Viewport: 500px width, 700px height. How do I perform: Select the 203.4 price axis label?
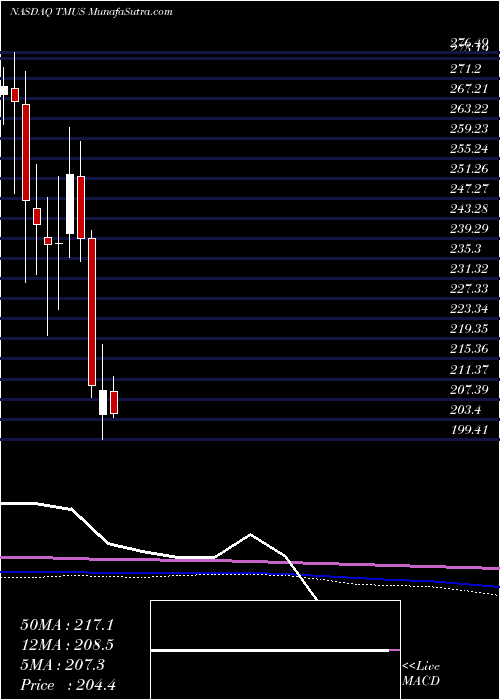466,409
